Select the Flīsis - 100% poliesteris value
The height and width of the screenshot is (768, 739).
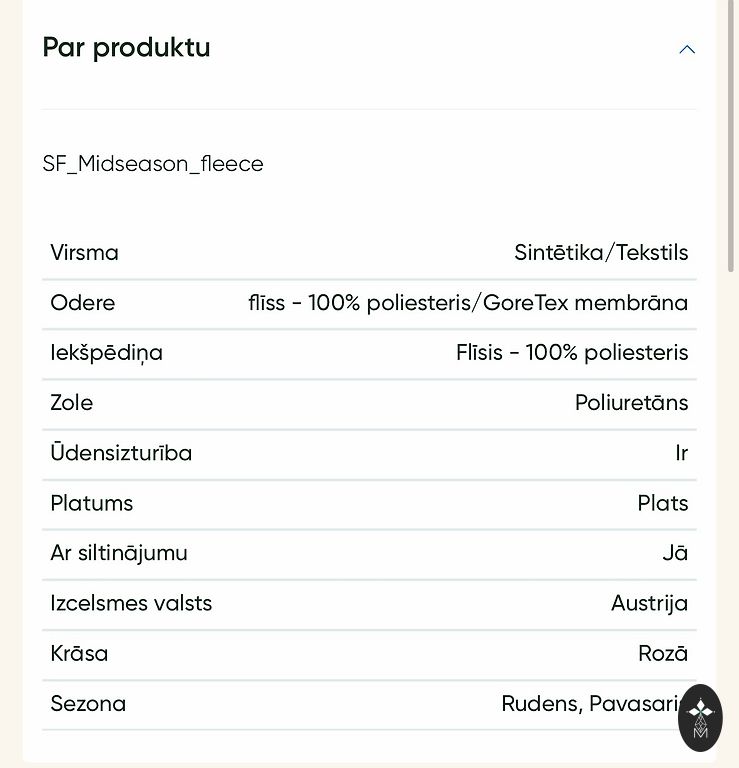click(572, 353)
